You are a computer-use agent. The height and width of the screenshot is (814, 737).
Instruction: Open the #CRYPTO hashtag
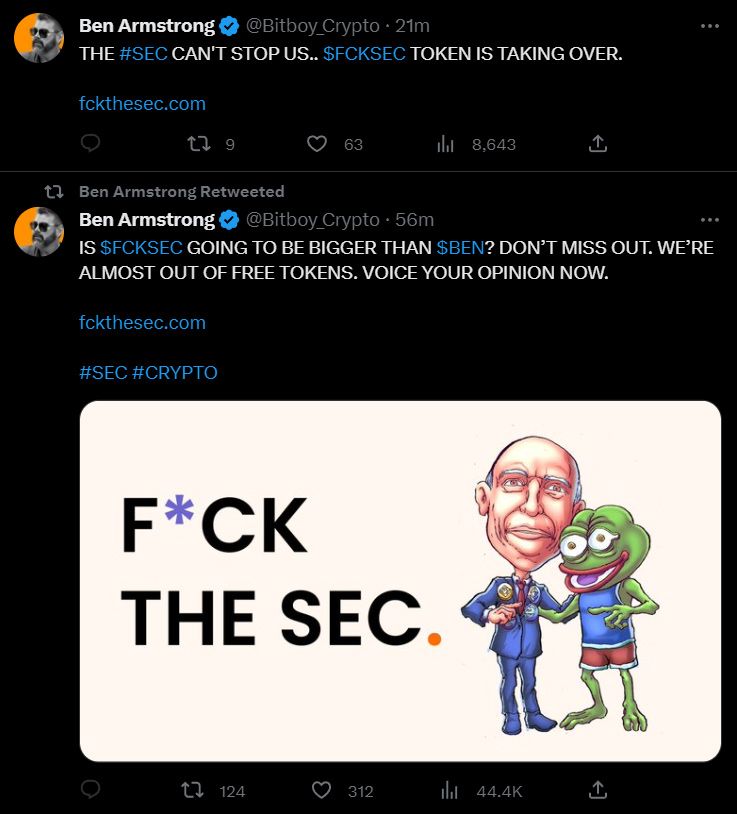[174, 372]
